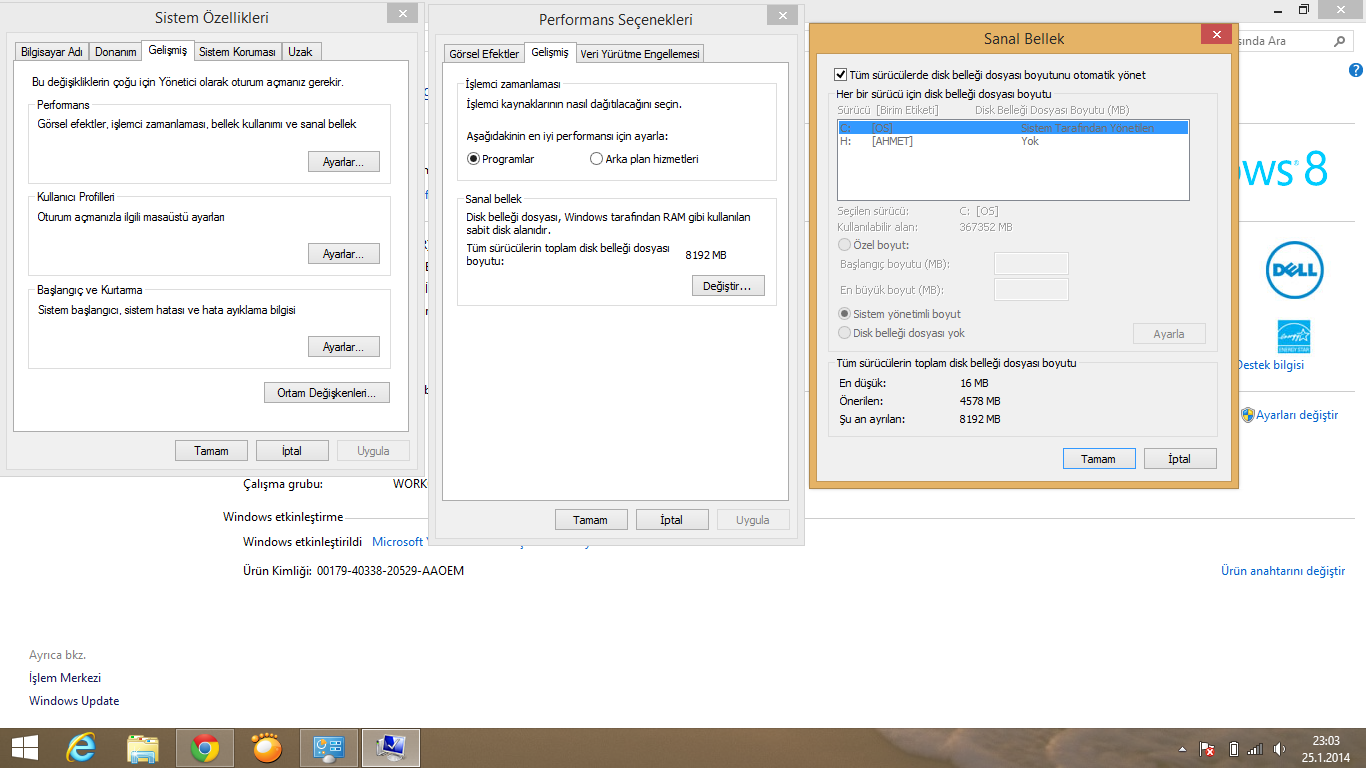Show hidden tray icons arrow
The width and height of the screenshot is (1366, 768).
pyautogui.click(x=1184, y=749)
